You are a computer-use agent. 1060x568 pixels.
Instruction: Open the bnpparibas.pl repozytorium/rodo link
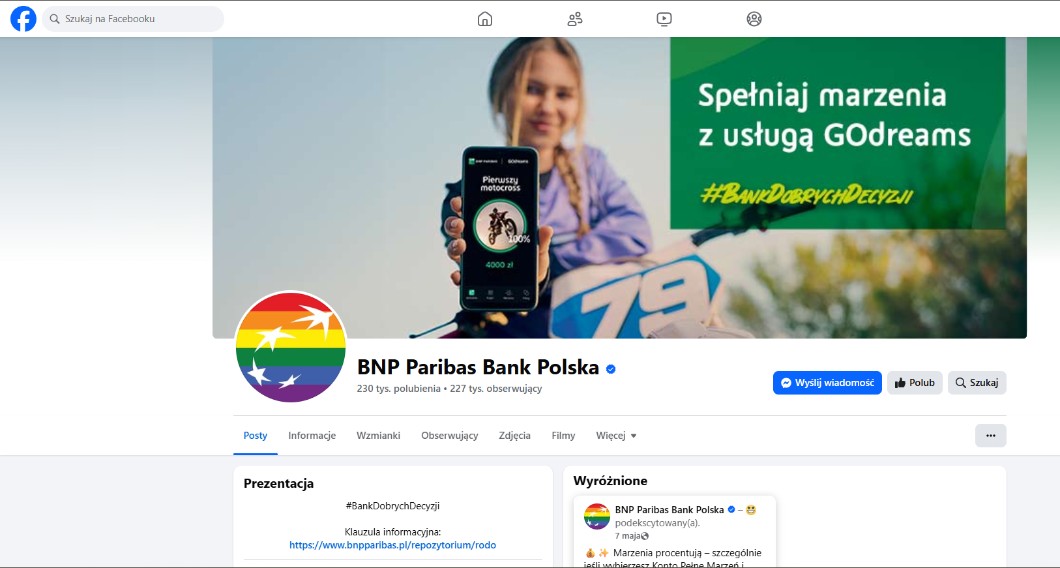click(393, 544)
